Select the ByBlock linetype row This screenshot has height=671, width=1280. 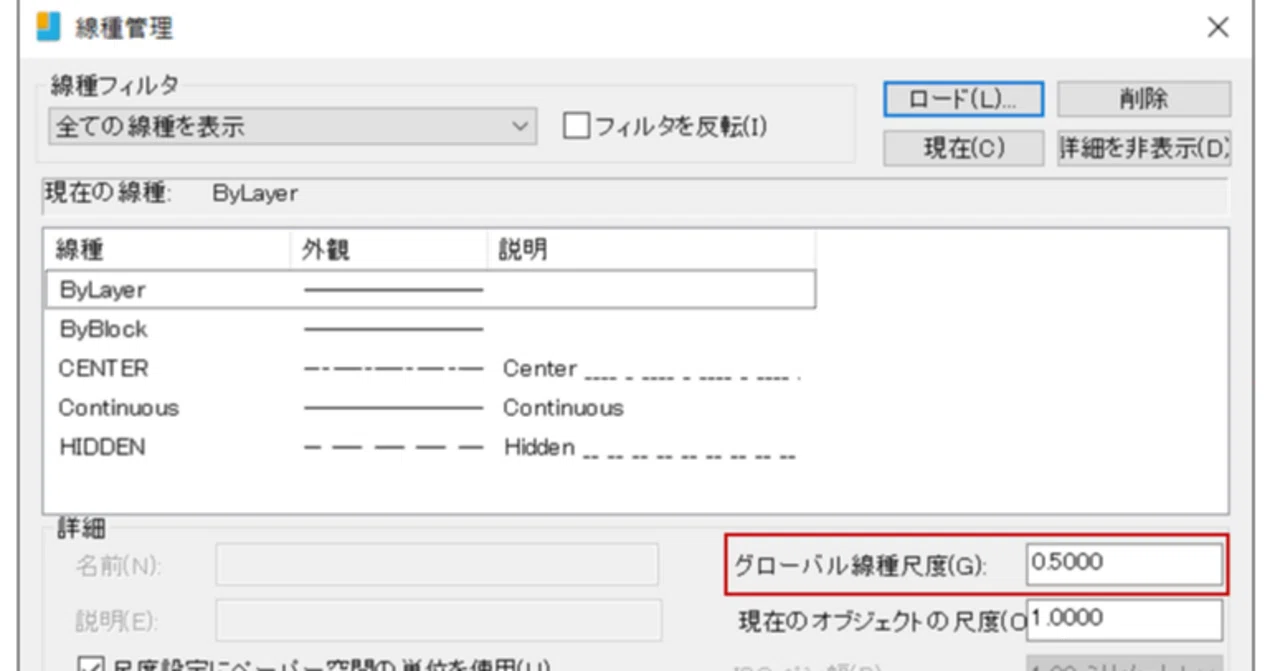pos(431,329)
